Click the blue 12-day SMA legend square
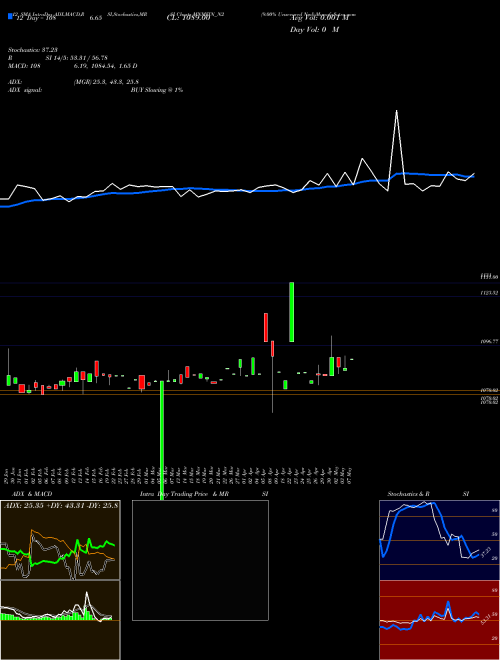This screenshot has height=660, width=500. (10, 16)
